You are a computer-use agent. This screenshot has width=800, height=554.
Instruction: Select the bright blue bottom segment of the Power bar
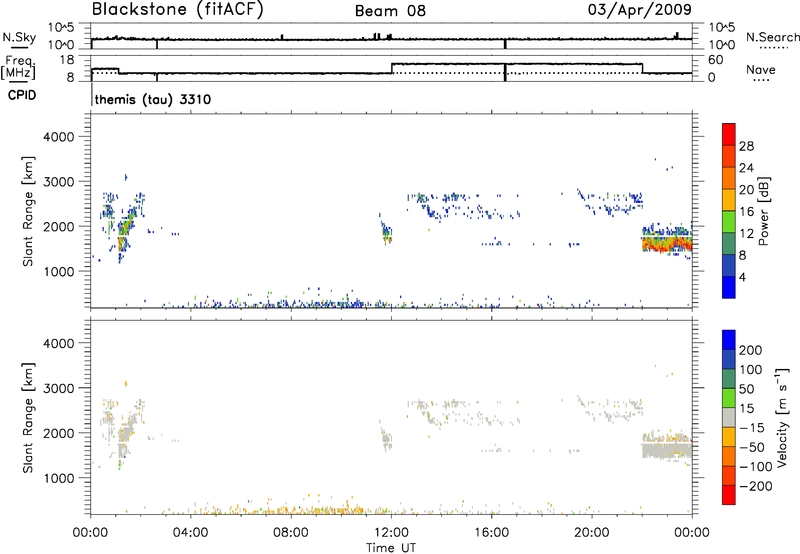[x=729, y=287]
